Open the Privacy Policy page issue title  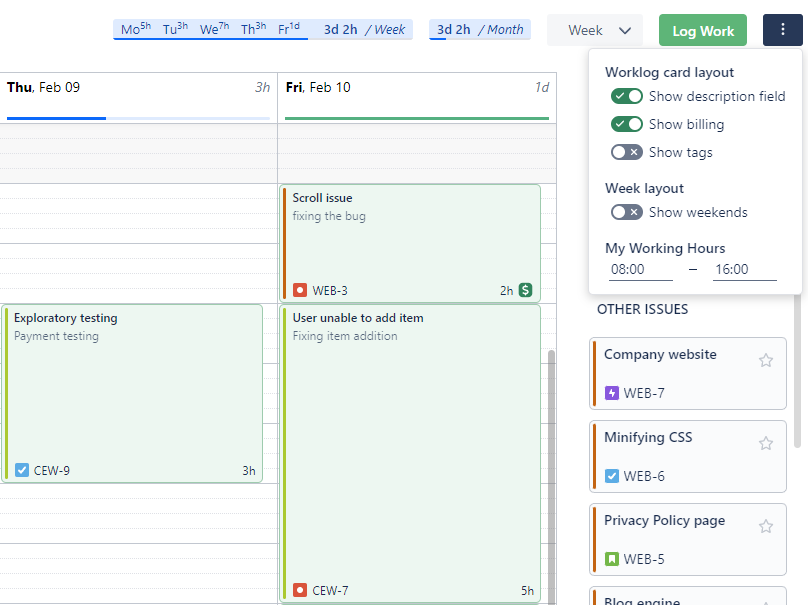664,520
